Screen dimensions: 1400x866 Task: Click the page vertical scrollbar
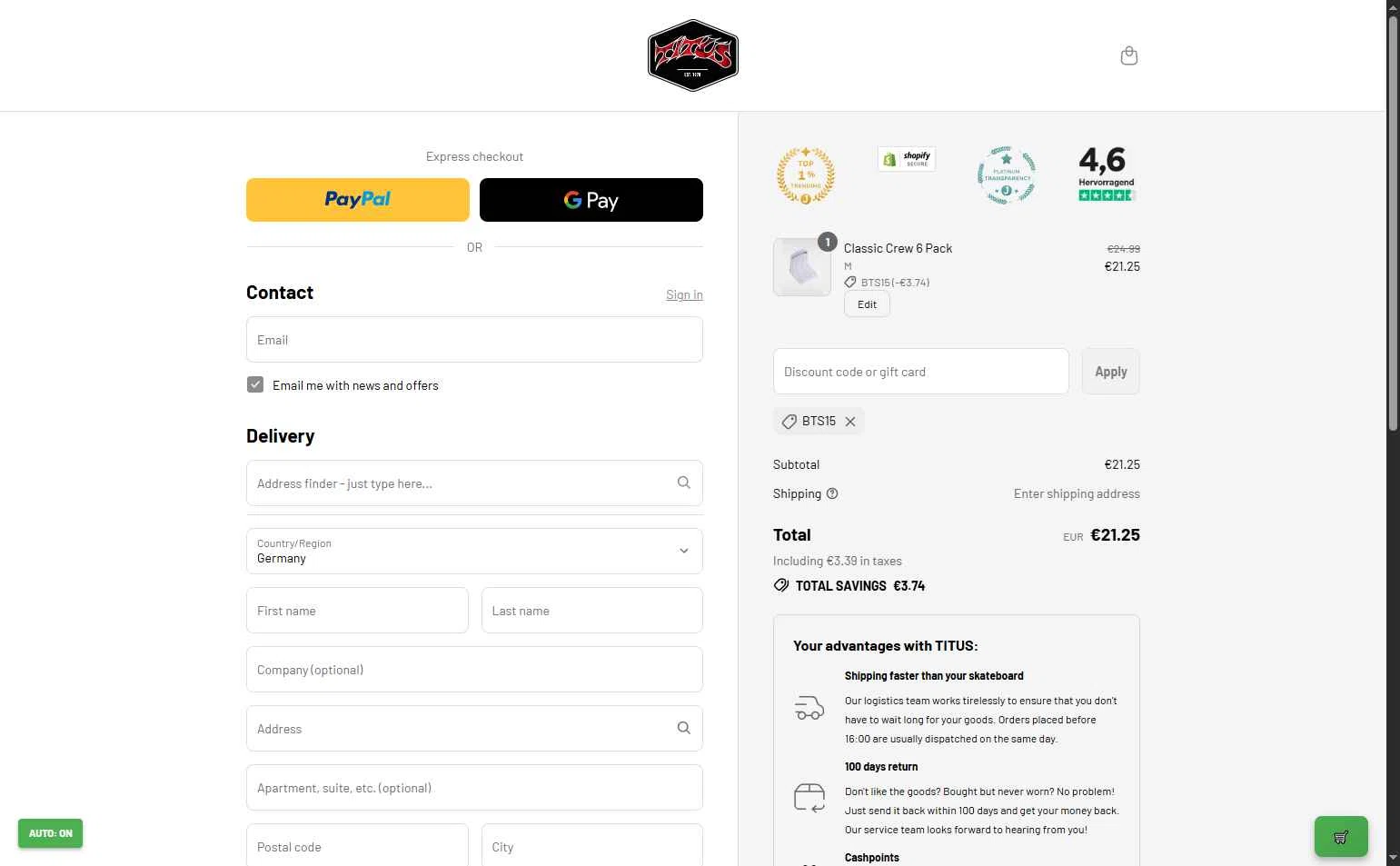coord(1393,223)
